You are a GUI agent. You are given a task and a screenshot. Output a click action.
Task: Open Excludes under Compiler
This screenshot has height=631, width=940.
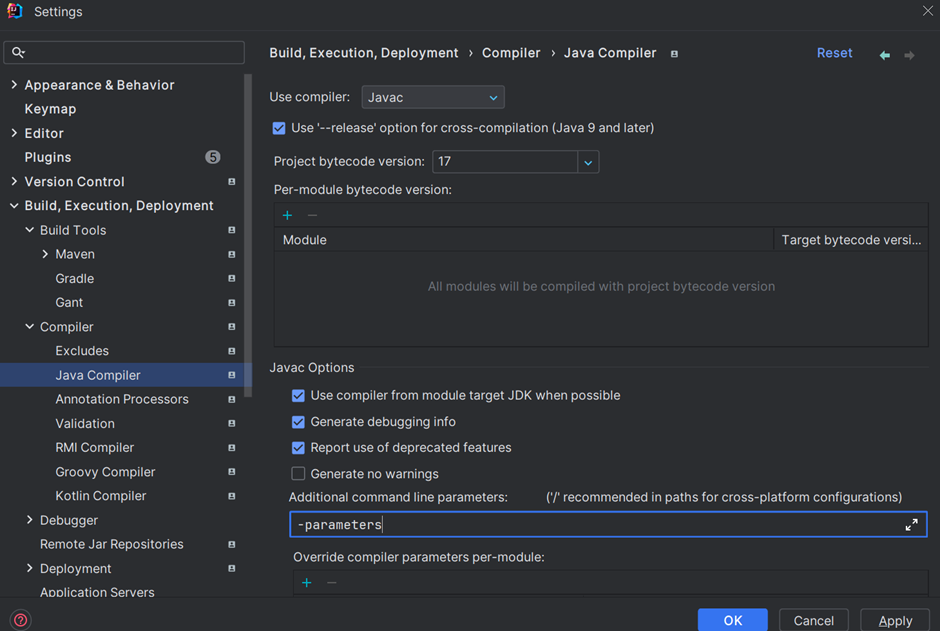pos(82,351)
